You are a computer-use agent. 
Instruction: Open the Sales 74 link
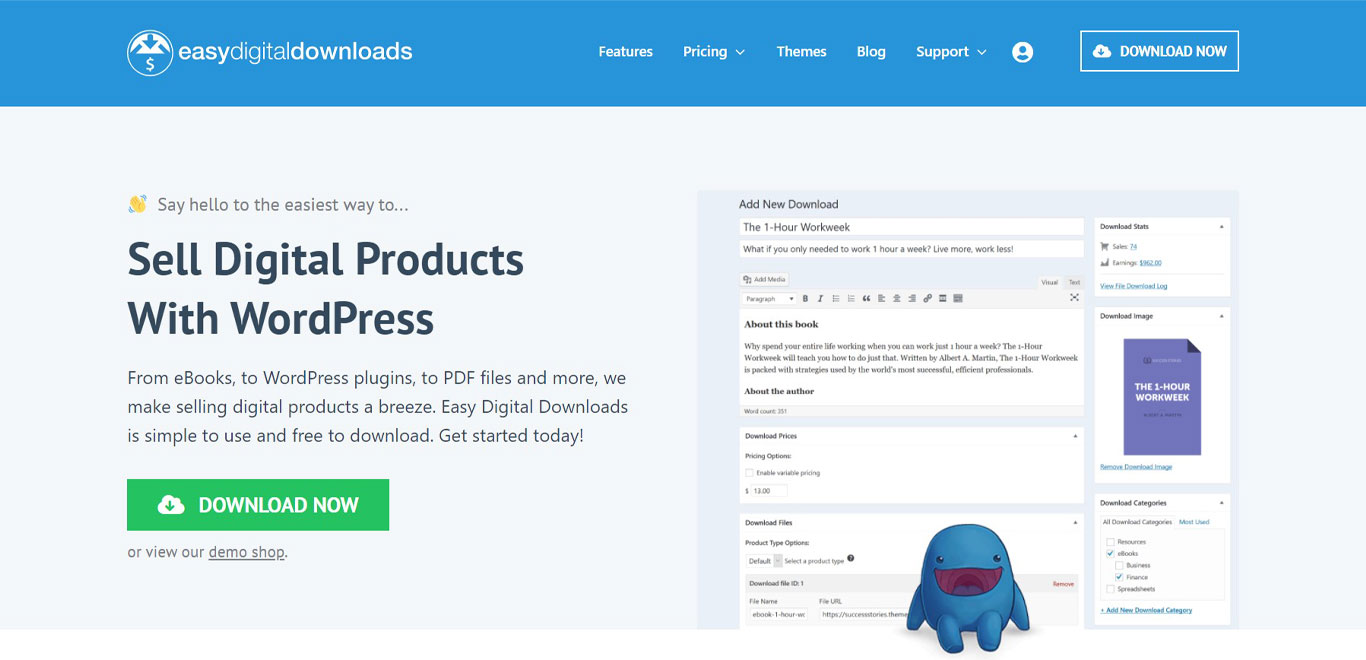pyautogui.click(x=1133, y=246)
